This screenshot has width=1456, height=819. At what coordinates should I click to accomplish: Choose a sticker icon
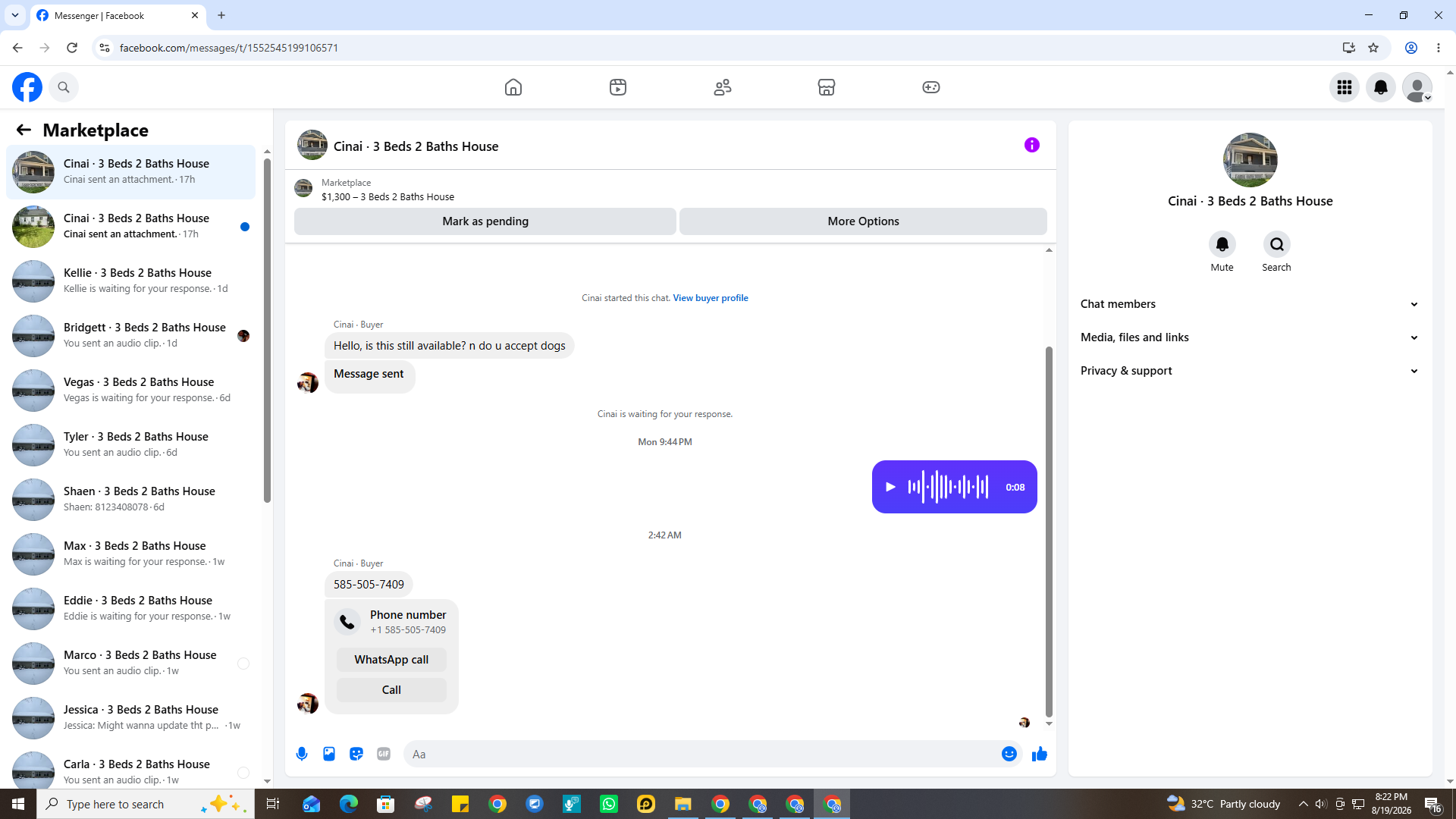[356, 754]
